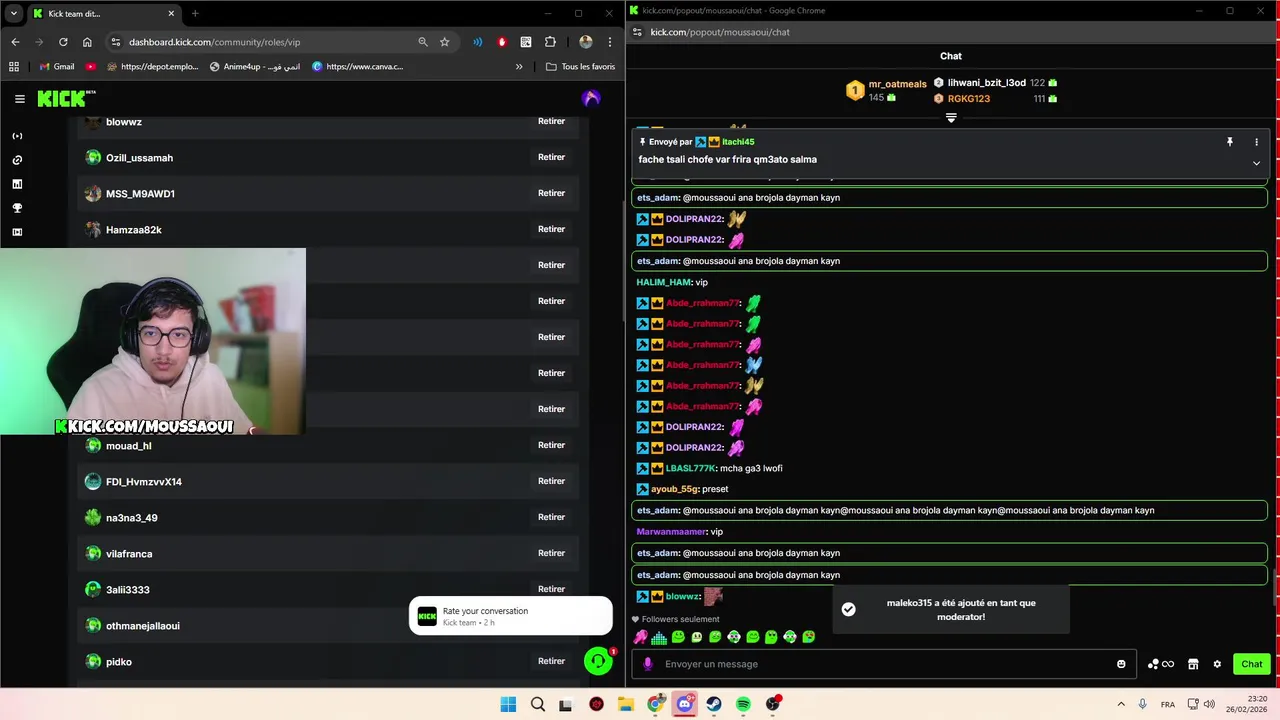This screenshot has width=1280, height=720.
Task: Click Retirer for MSS_M9AWD1
Action: click(551, 193)
